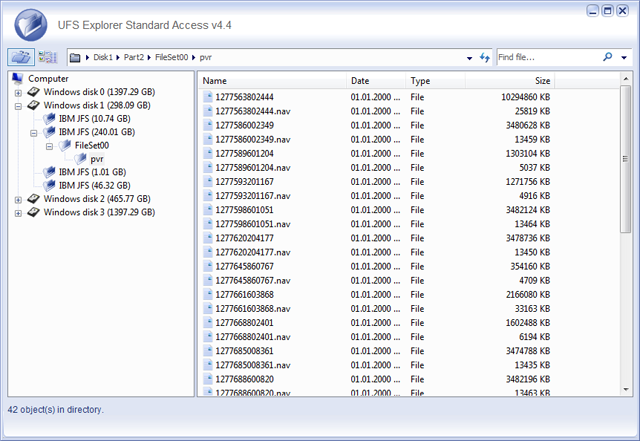Select file 1277620204177

click(x=244, y=238)
